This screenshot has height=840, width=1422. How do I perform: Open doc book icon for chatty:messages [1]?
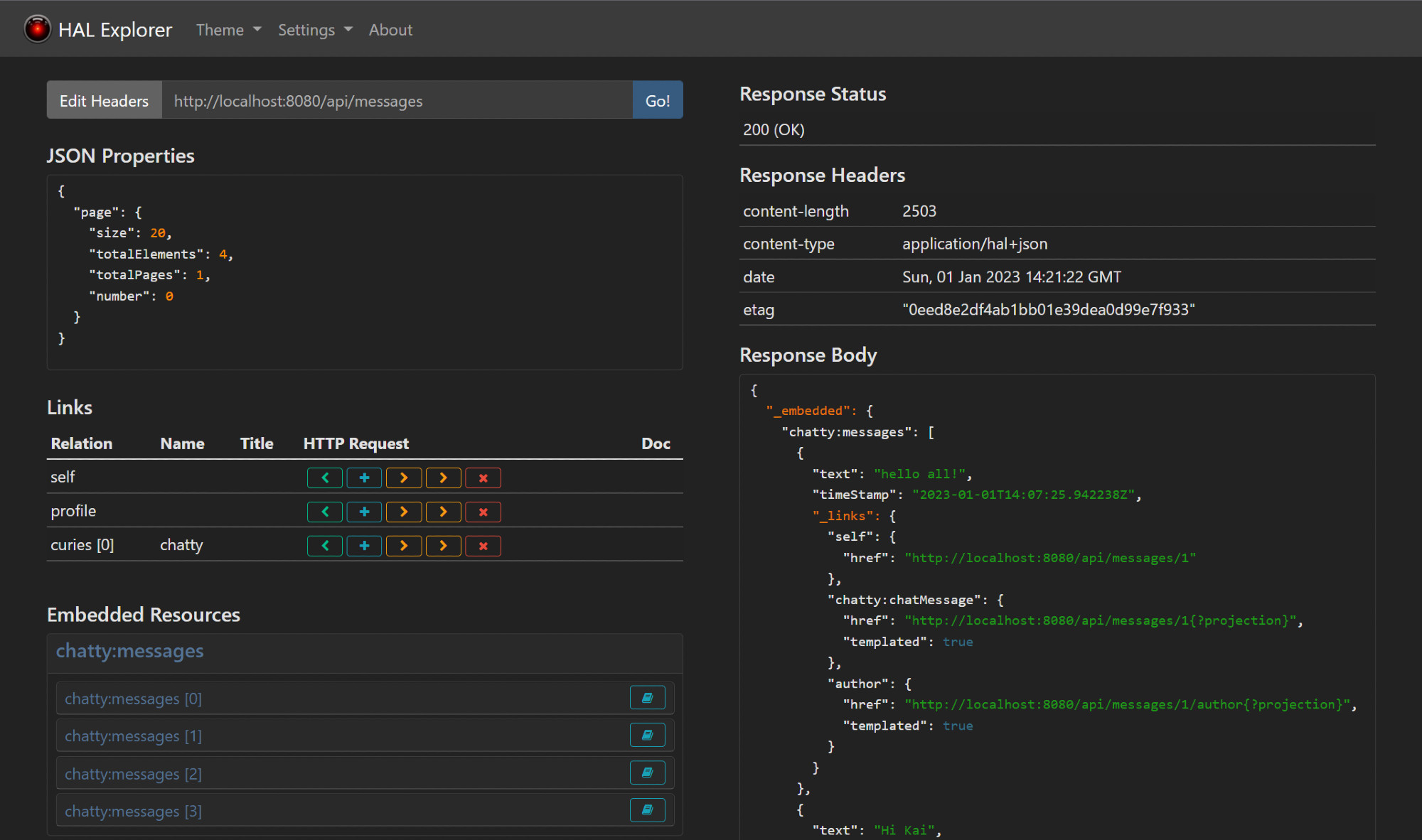pyautogui.click(x=647, y=735)
